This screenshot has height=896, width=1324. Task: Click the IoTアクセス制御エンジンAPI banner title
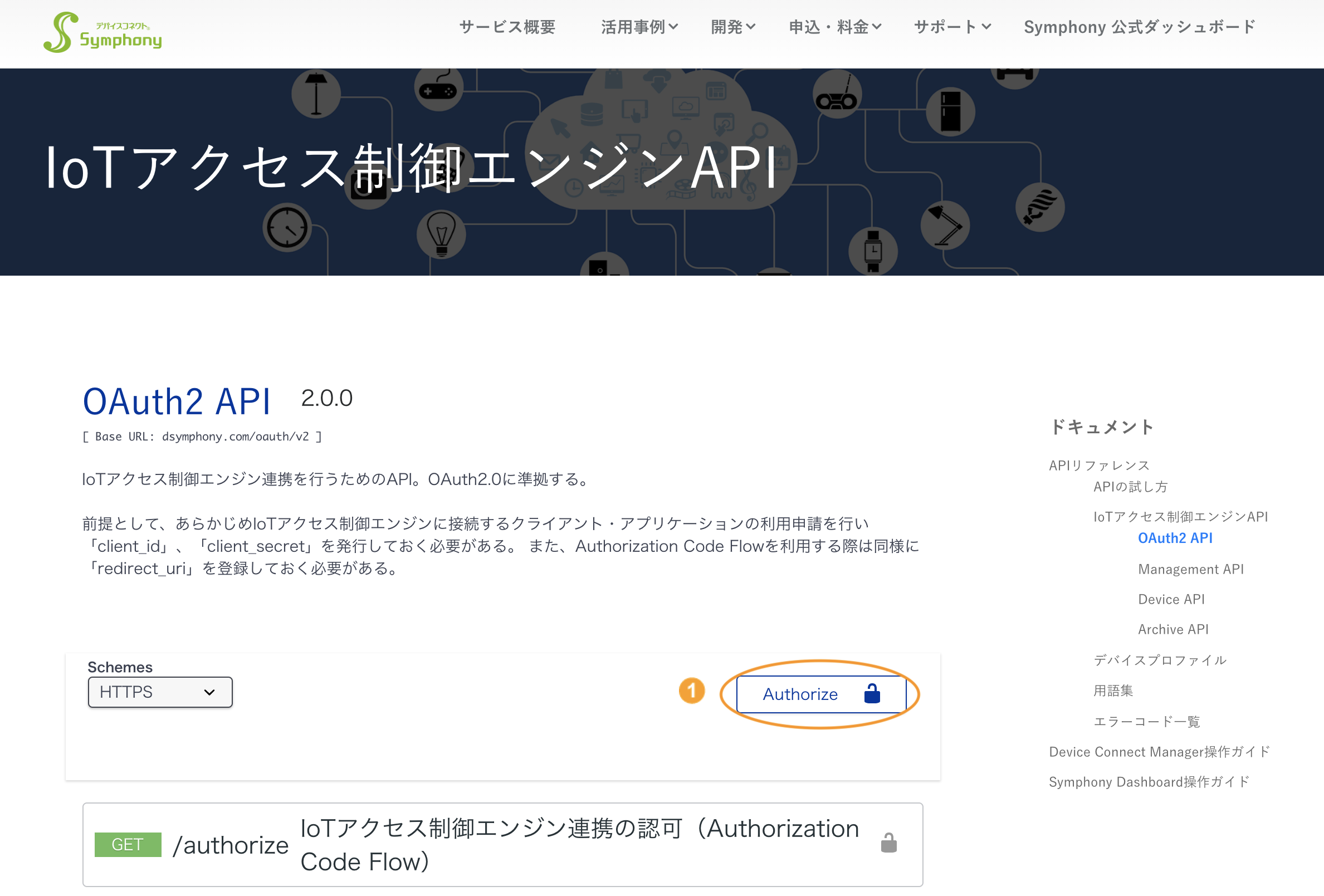[411, 168]
